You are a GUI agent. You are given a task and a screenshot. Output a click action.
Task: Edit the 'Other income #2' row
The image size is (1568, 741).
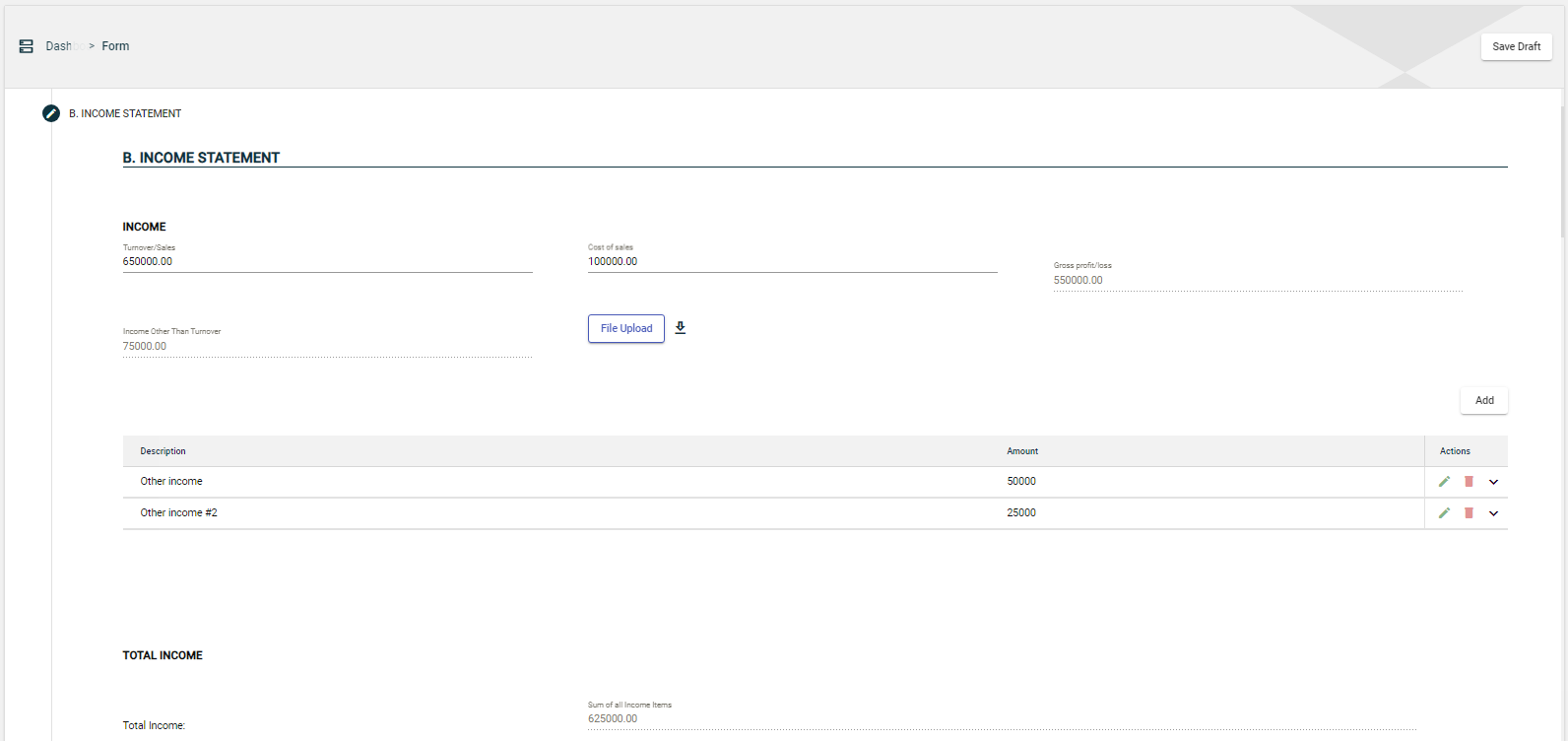[x=1444, y=513]
